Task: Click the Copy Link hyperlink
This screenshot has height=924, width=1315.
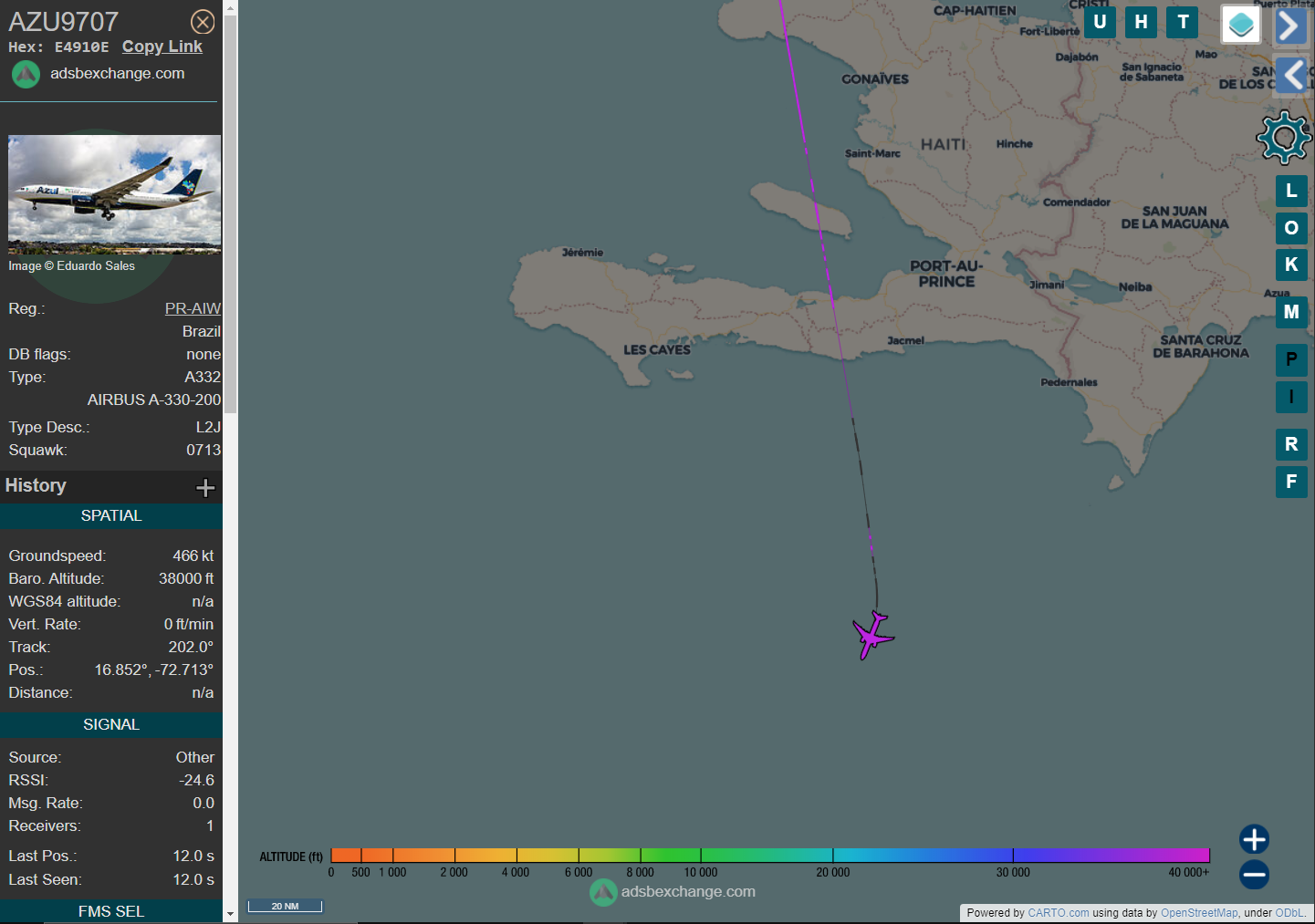Action: [x=162, y=47]
